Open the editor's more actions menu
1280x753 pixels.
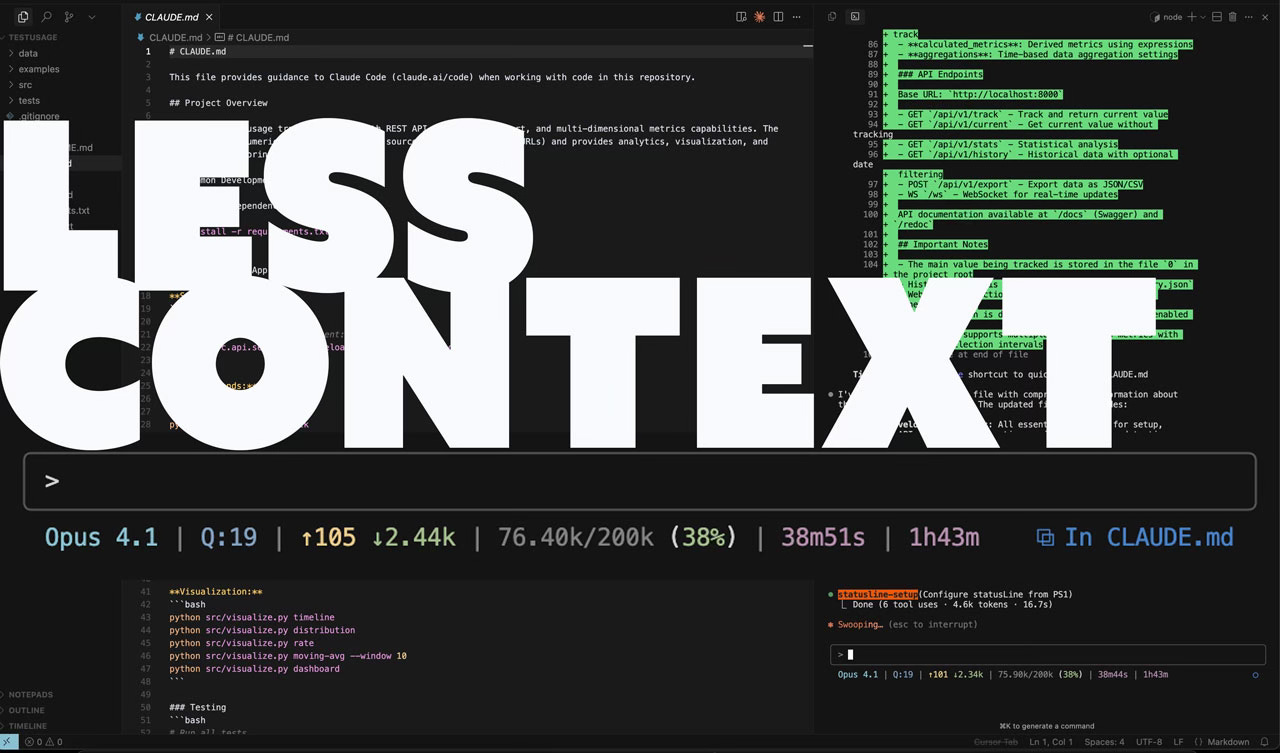tap(797, 17)
